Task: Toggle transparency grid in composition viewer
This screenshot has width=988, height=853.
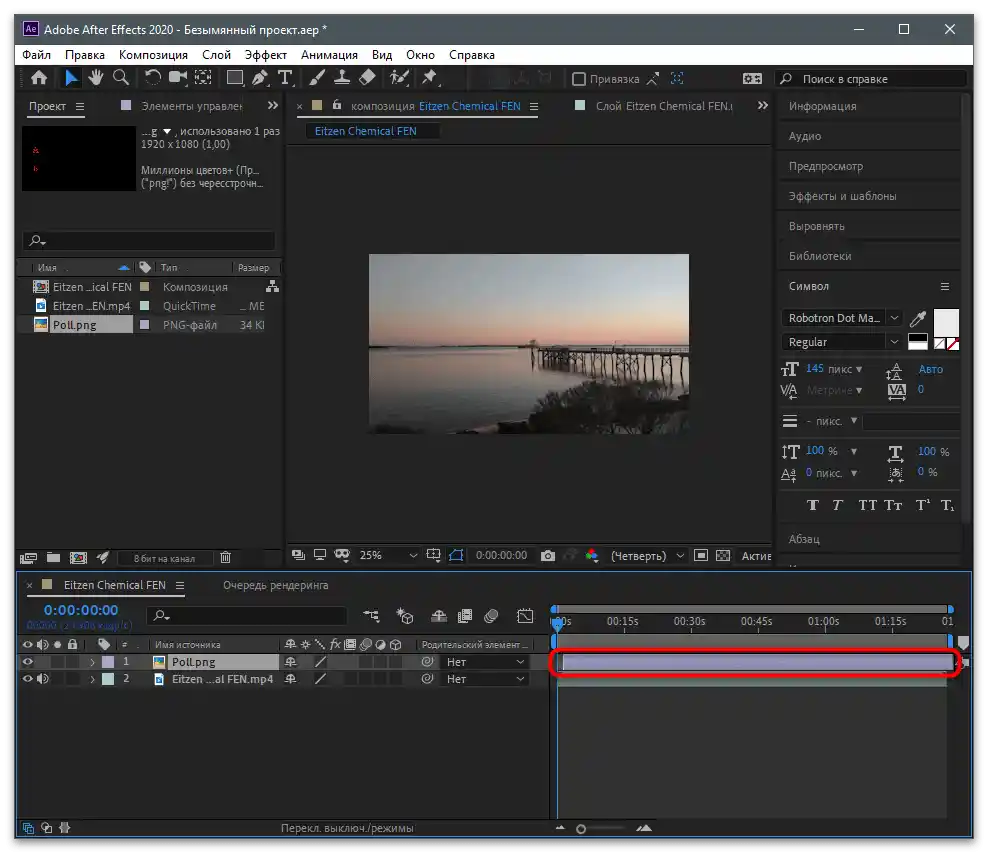Action: [723, 556]
